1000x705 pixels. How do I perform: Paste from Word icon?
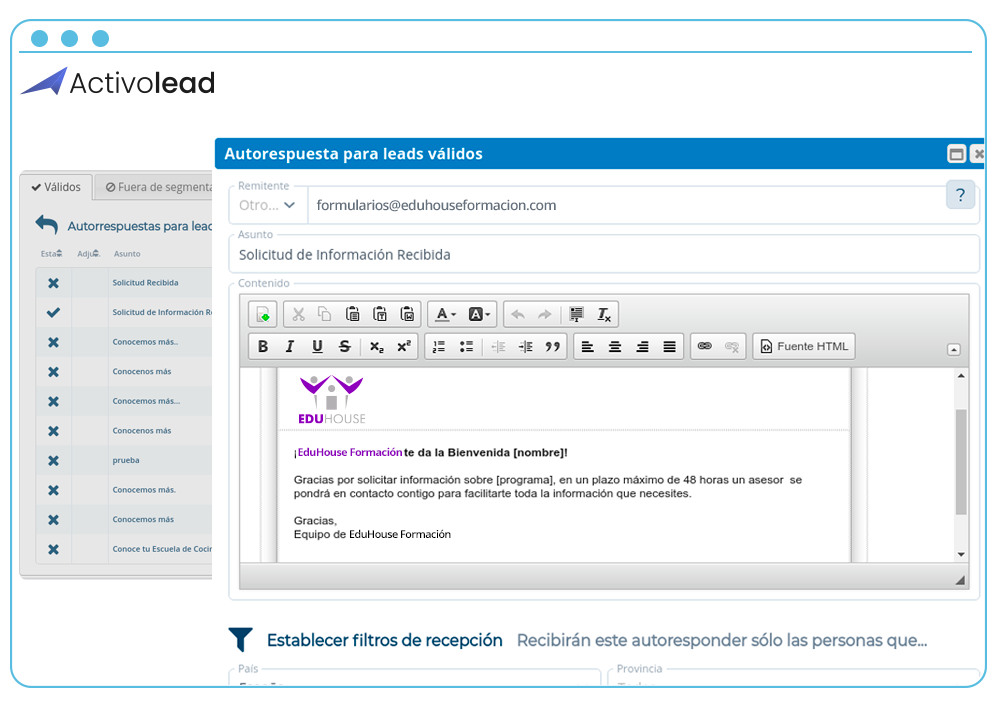tap(407, 314)
